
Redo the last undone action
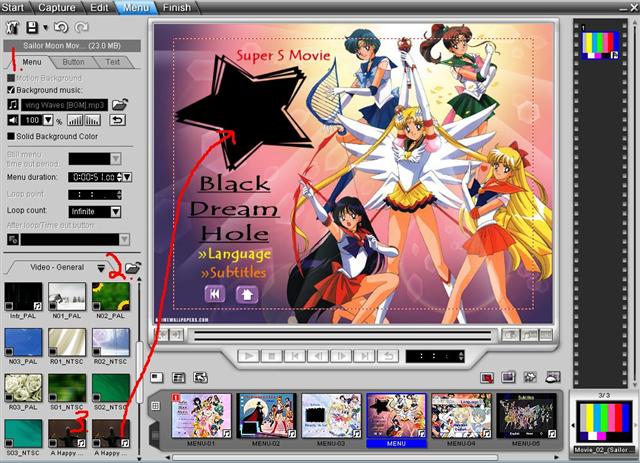[x=82, y=27]
